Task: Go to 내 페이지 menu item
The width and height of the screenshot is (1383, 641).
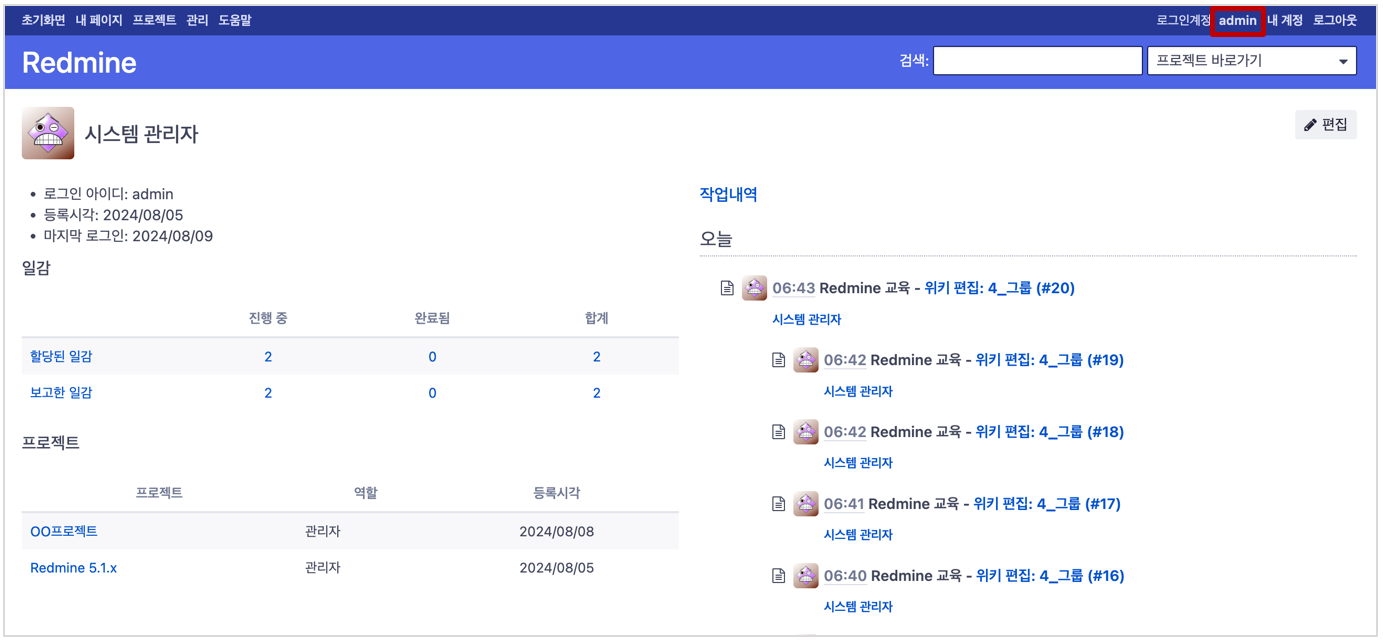Action: coord(99,20)
